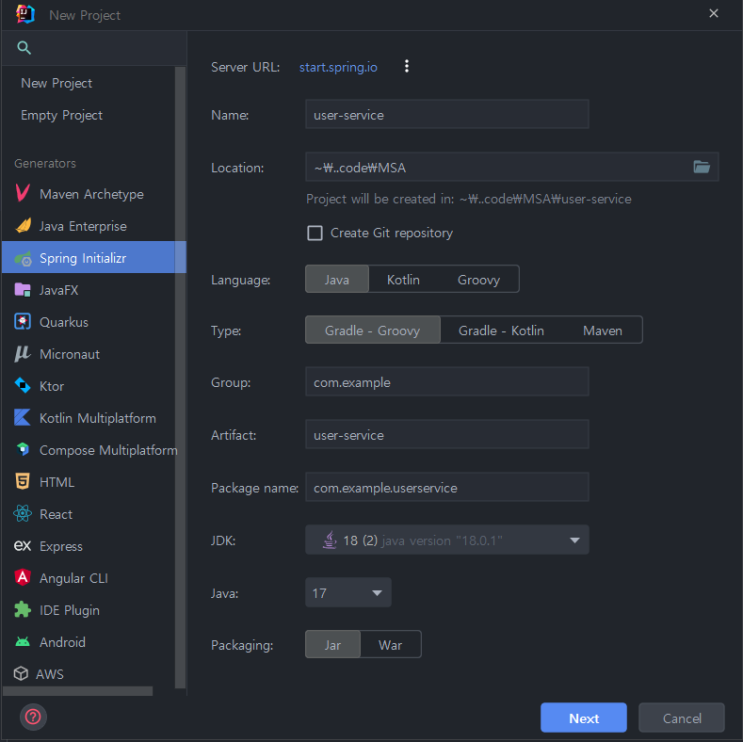Choose Gradle - Groovy build type
The image size is (743, 742).
tap(372, 330)
